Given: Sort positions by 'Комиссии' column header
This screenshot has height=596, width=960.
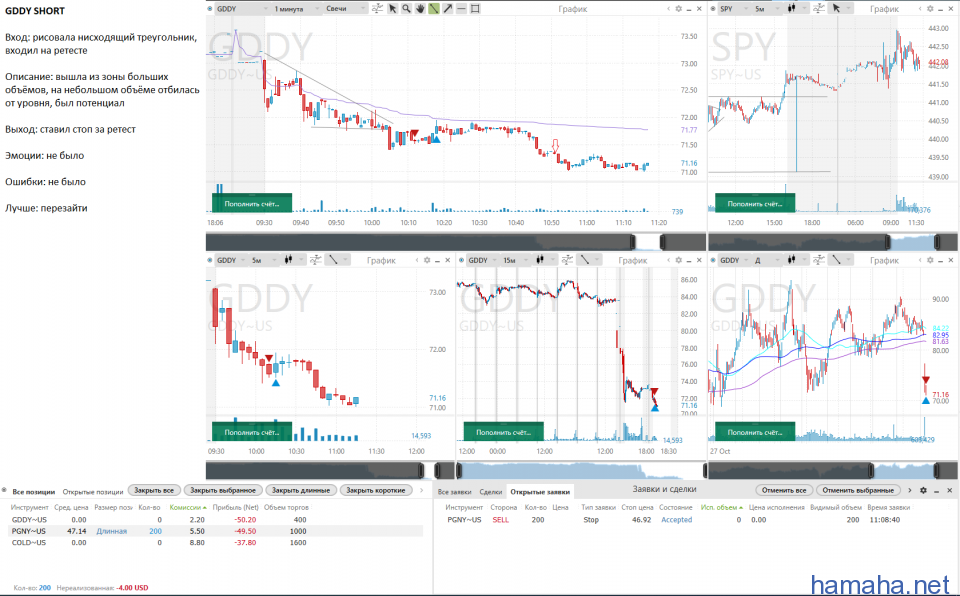Looking at the screenshot, I should click(x=187, y=507).
